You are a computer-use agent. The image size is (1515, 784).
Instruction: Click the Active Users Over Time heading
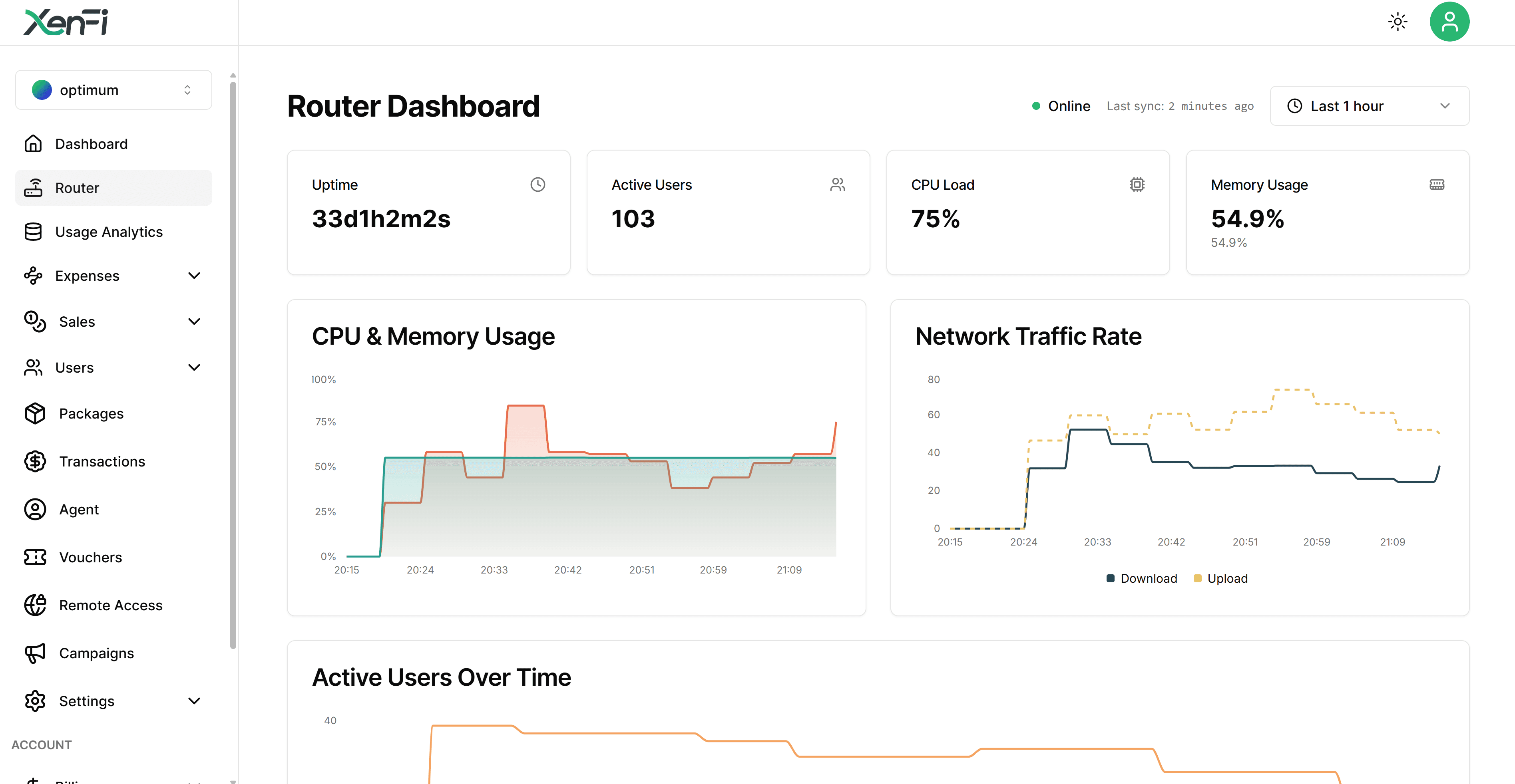441,678
